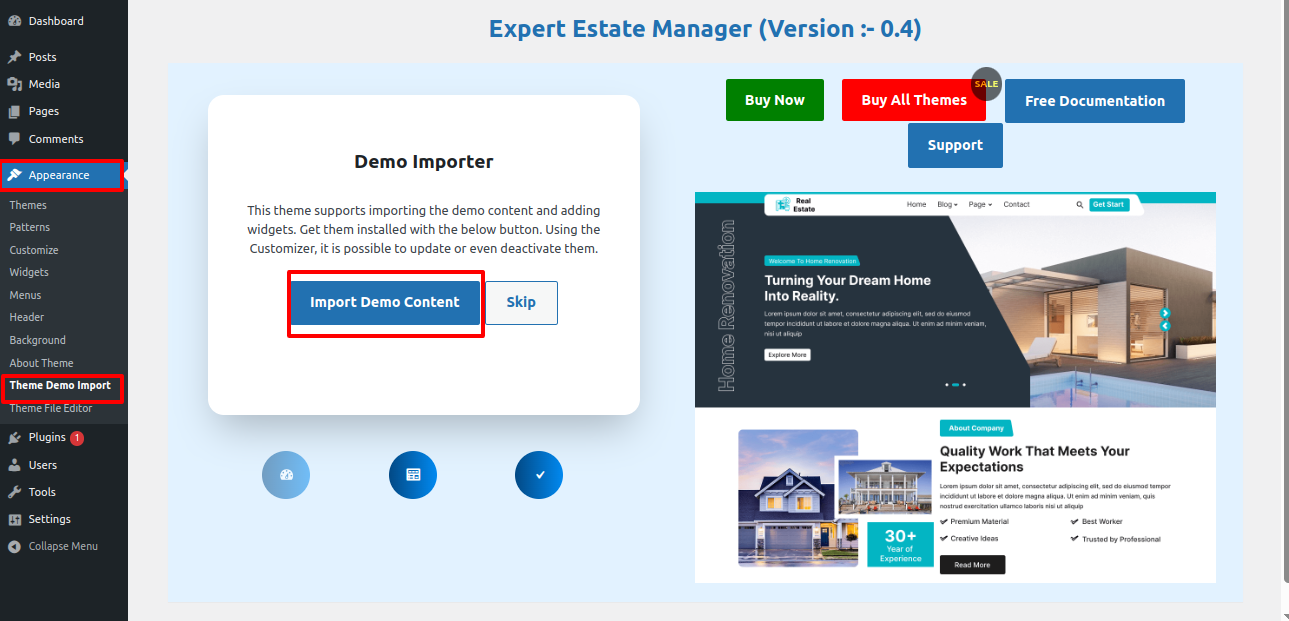Skip the demo import
This screenshot has width=1289, height=621.
[x=521, y=302]
